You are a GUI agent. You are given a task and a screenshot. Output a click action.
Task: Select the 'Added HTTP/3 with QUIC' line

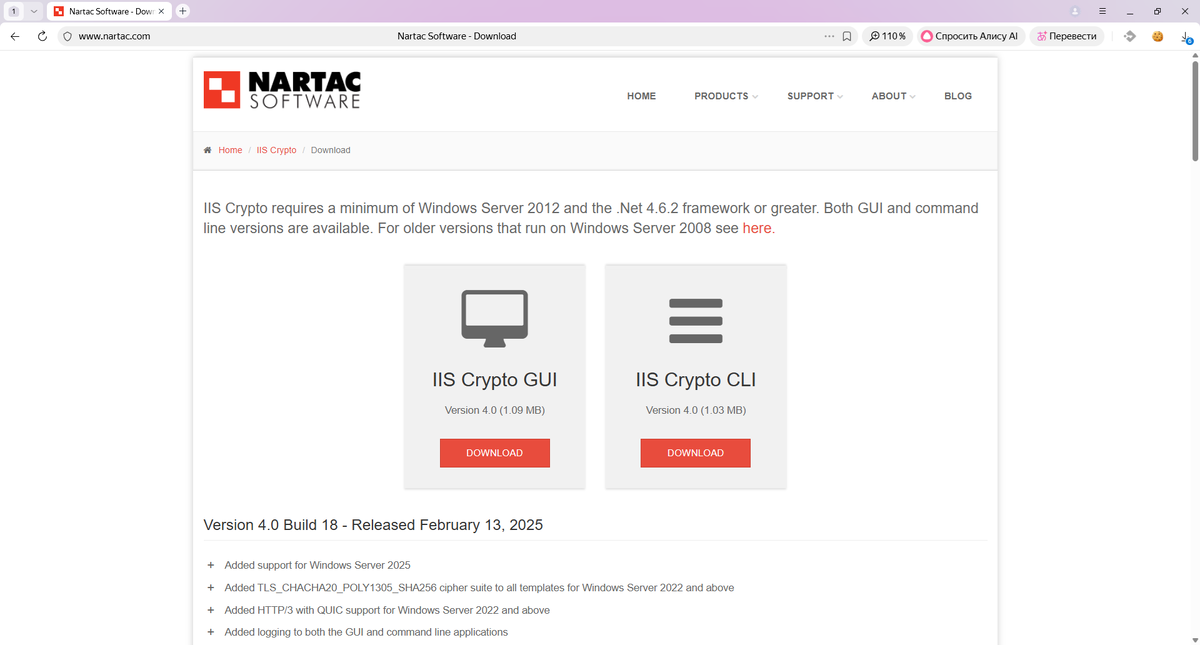[387, 610]
